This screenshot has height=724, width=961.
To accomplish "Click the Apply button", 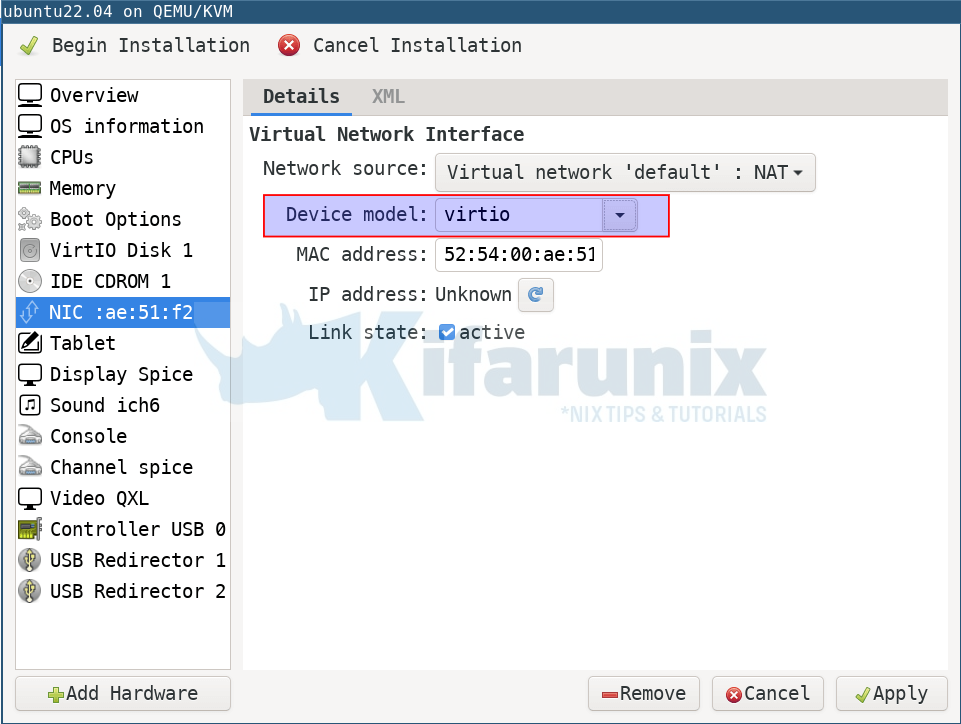I will point(891,693).
